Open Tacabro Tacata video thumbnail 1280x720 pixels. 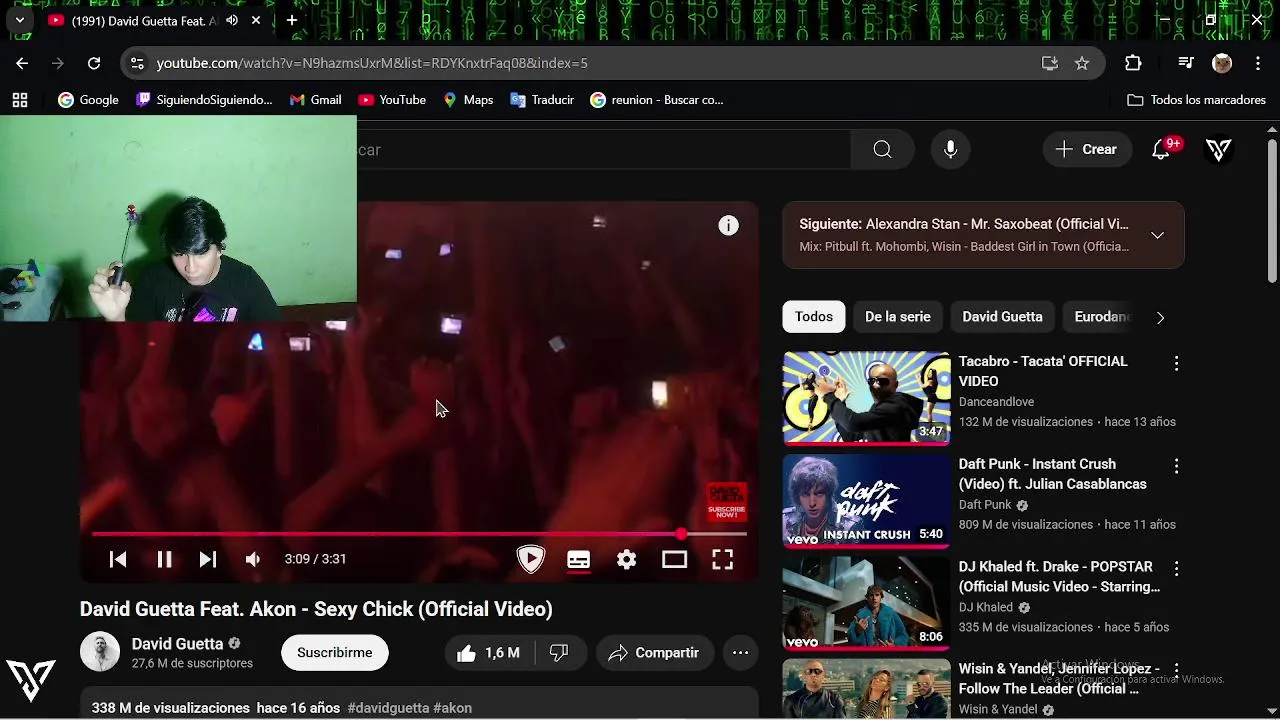click(866, 397)
